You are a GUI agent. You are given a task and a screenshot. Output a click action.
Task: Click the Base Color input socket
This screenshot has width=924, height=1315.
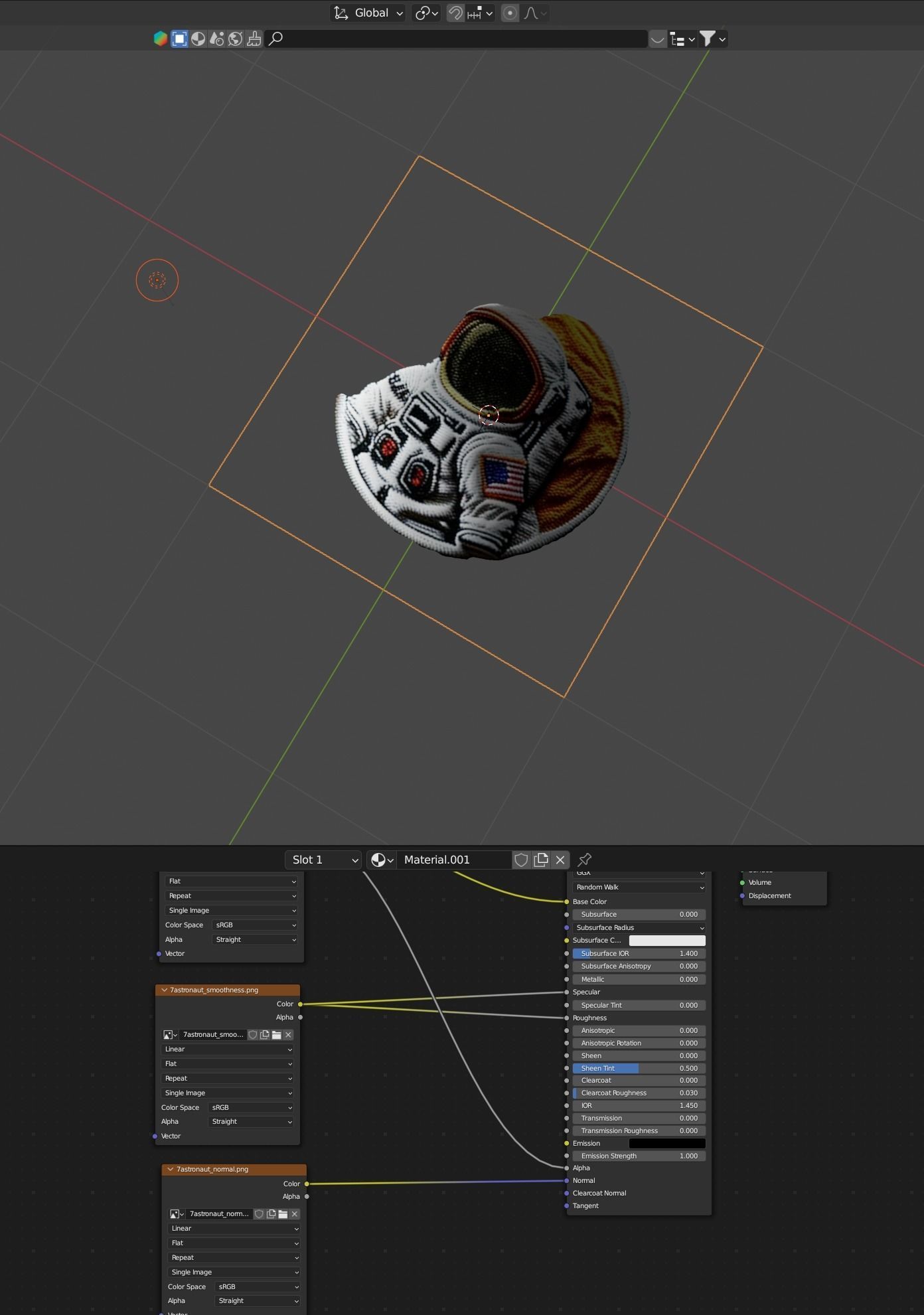pyautogui.click(x=566, y=901)
